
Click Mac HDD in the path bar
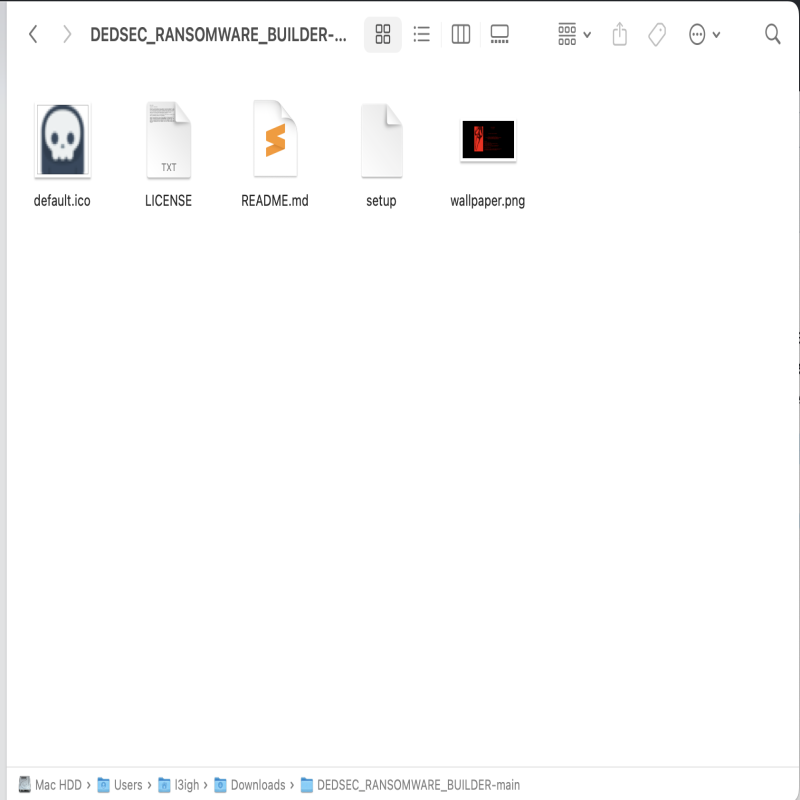pos(51,785)
